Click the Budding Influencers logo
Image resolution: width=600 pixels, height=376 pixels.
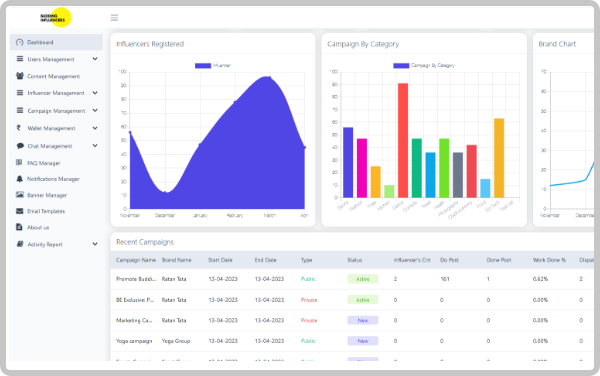pos(56,18)
